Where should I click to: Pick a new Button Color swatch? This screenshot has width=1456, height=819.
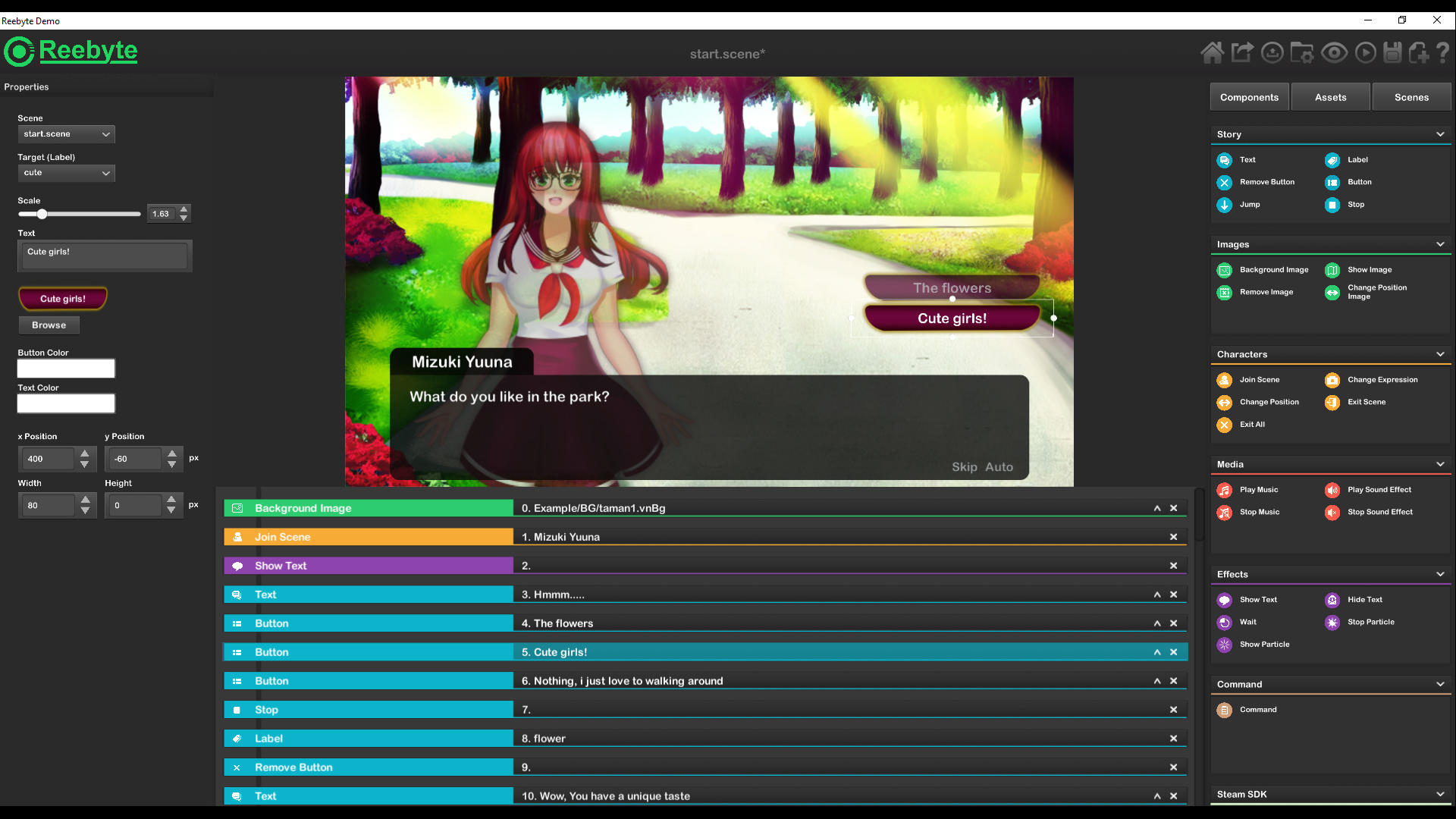(65, 368)
